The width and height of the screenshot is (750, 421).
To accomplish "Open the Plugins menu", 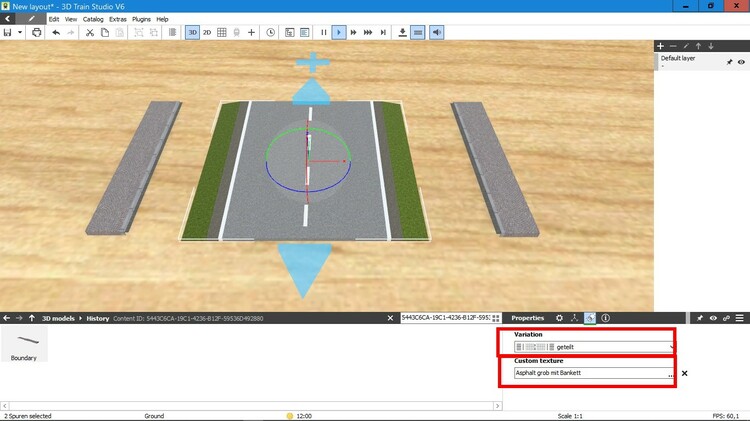I will click(x=141, y=19).
